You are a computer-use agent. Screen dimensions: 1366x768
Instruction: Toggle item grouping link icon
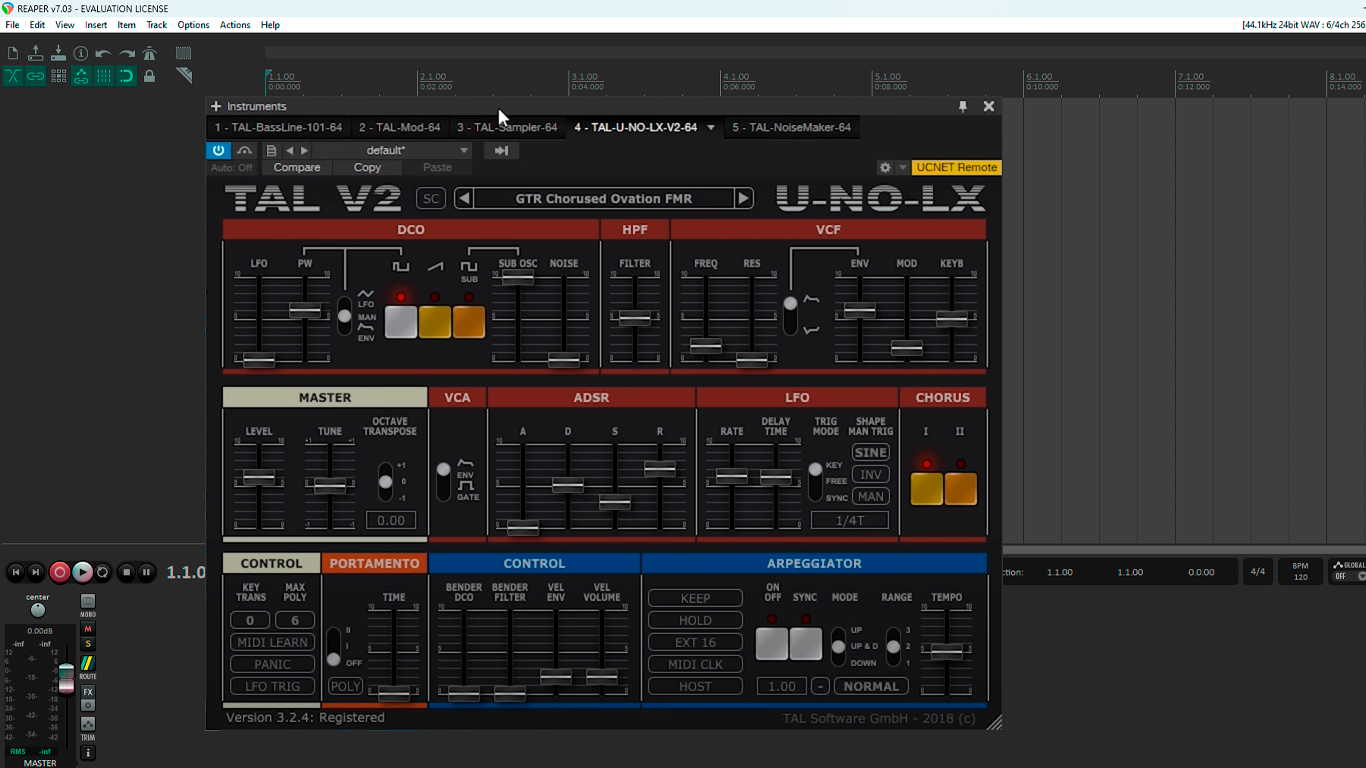(x=36, y=76)
